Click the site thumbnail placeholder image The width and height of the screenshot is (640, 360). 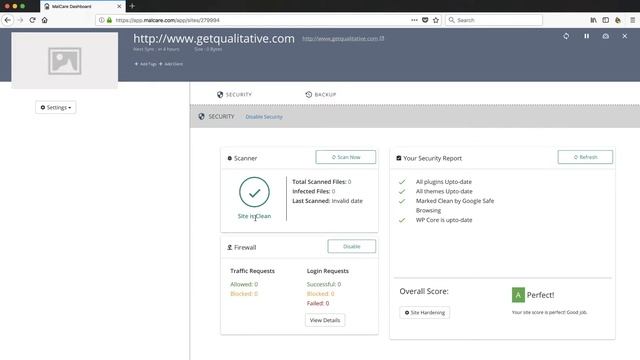[65, 61]
